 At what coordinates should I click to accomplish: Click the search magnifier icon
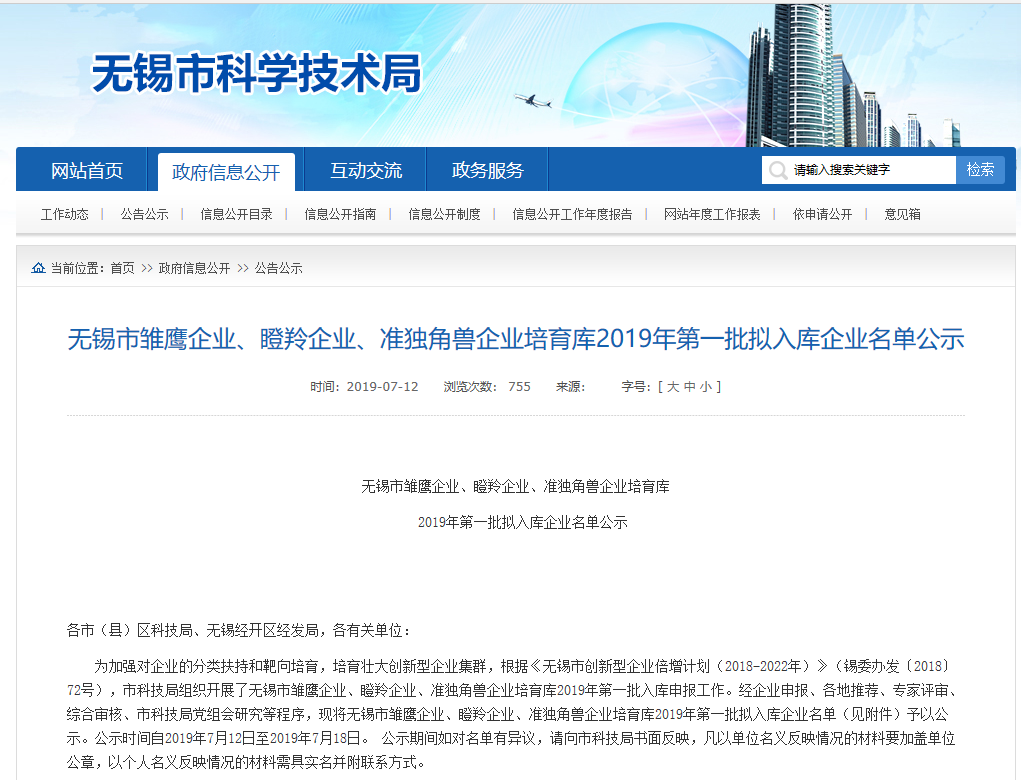(777, 170)
